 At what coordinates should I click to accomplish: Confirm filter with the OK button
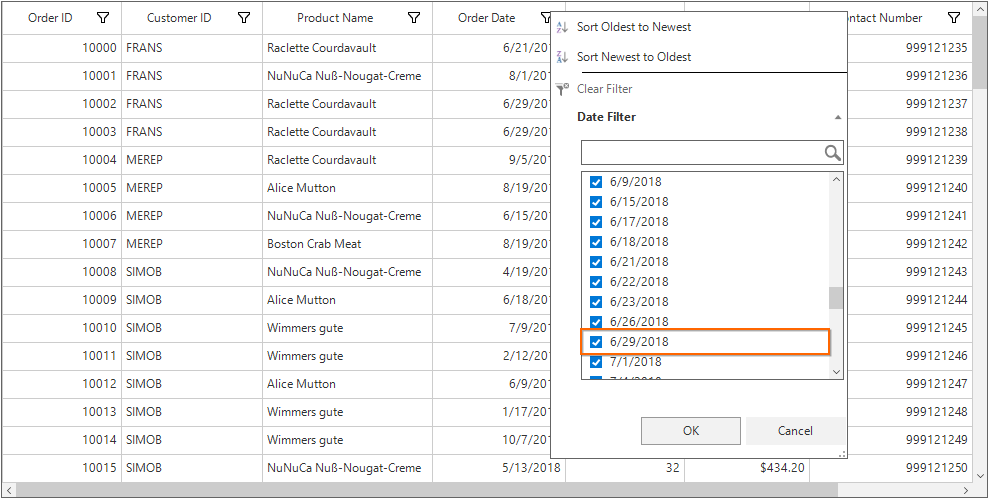691,431
